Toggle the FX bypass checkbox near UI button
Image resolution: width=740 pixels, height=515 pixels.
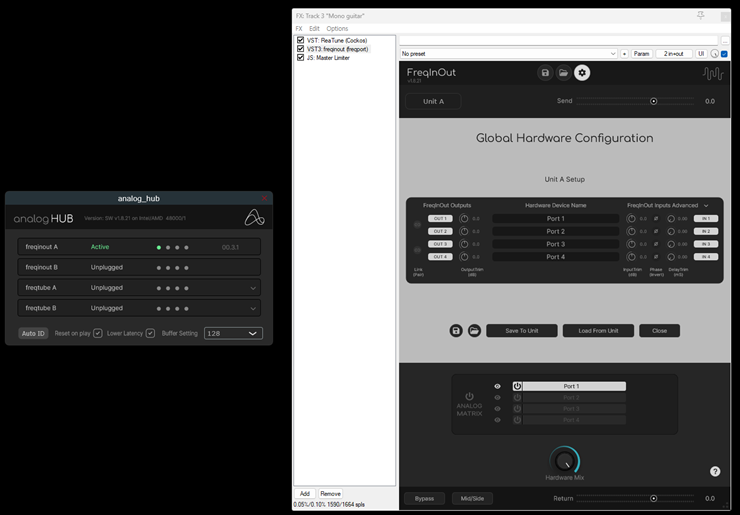tap(724, 54)
